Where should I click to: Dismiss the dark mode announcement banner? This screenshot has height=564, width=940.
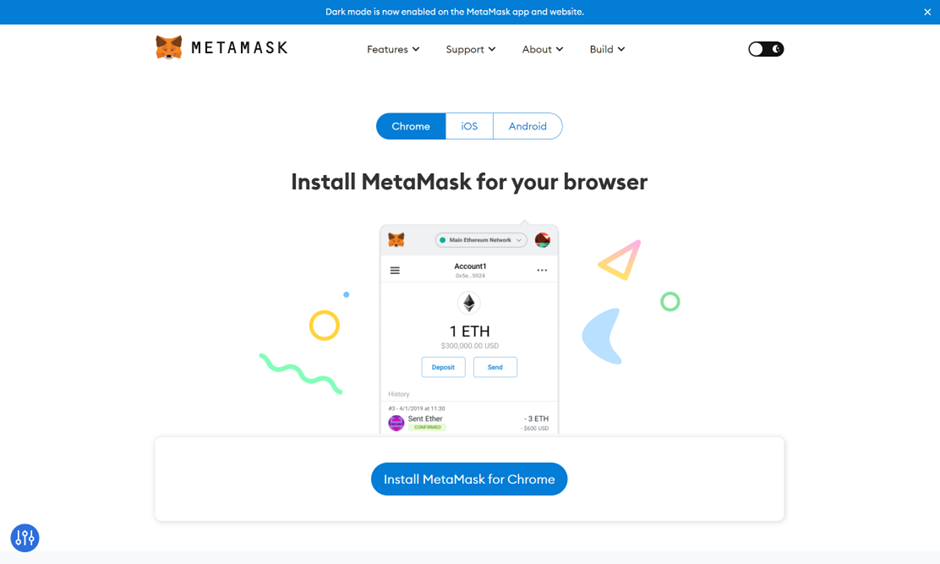click(927, 12)
